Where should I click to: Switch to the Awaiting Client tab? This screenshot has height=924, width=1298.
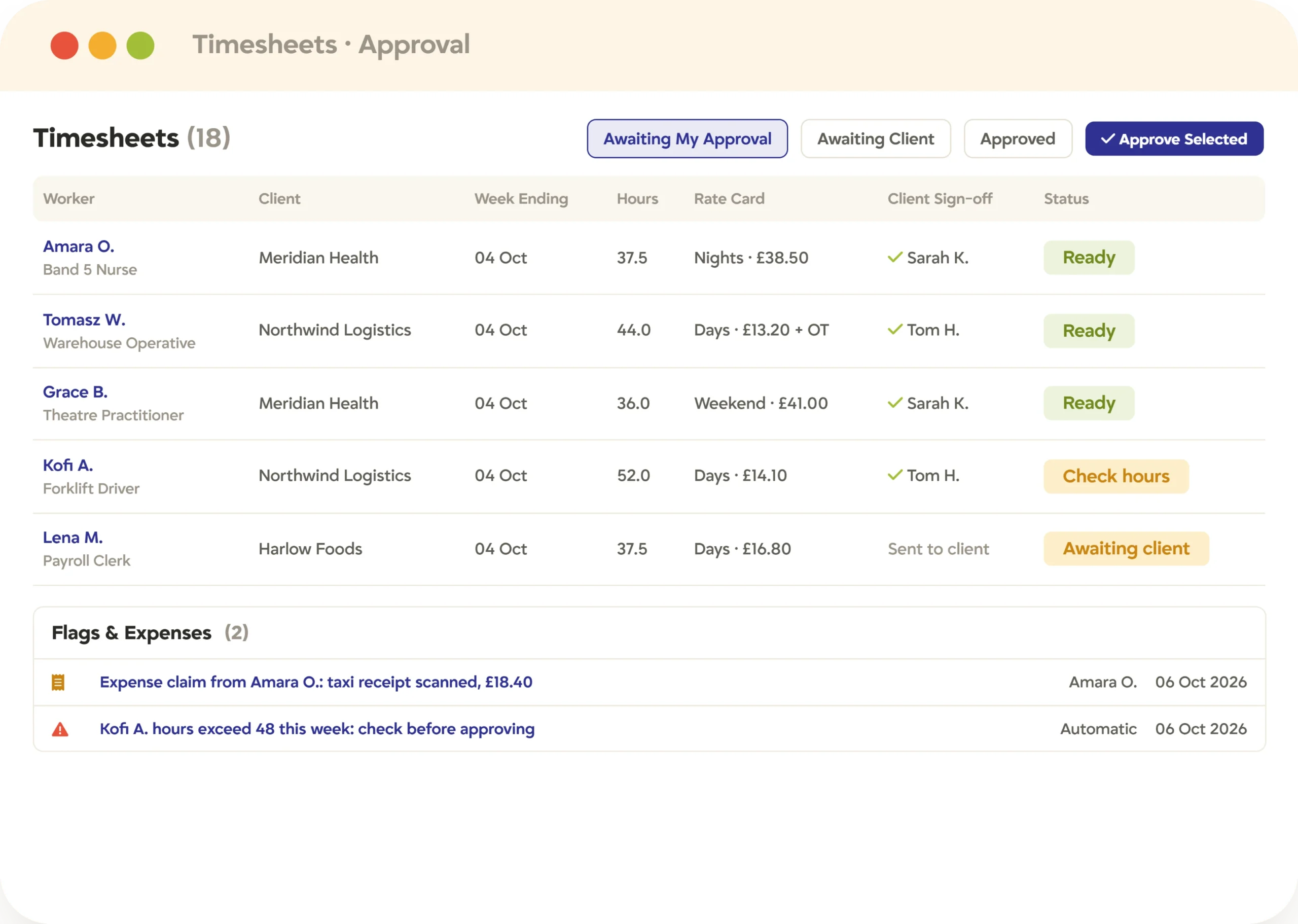coord(875,138)
